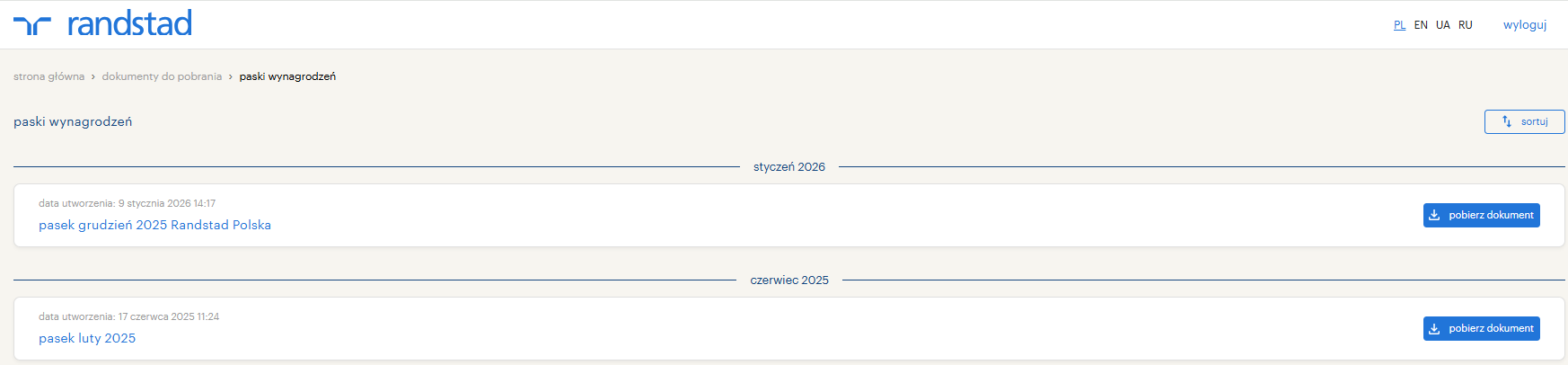Select the UA language option
This screenshot has width=1568, height=365.
1442,25
